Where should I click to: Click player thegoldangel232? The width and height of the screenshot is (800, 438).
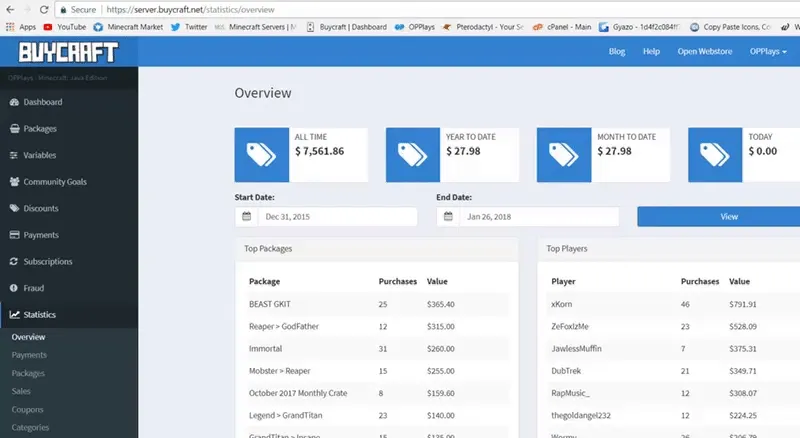coord(581,416)
